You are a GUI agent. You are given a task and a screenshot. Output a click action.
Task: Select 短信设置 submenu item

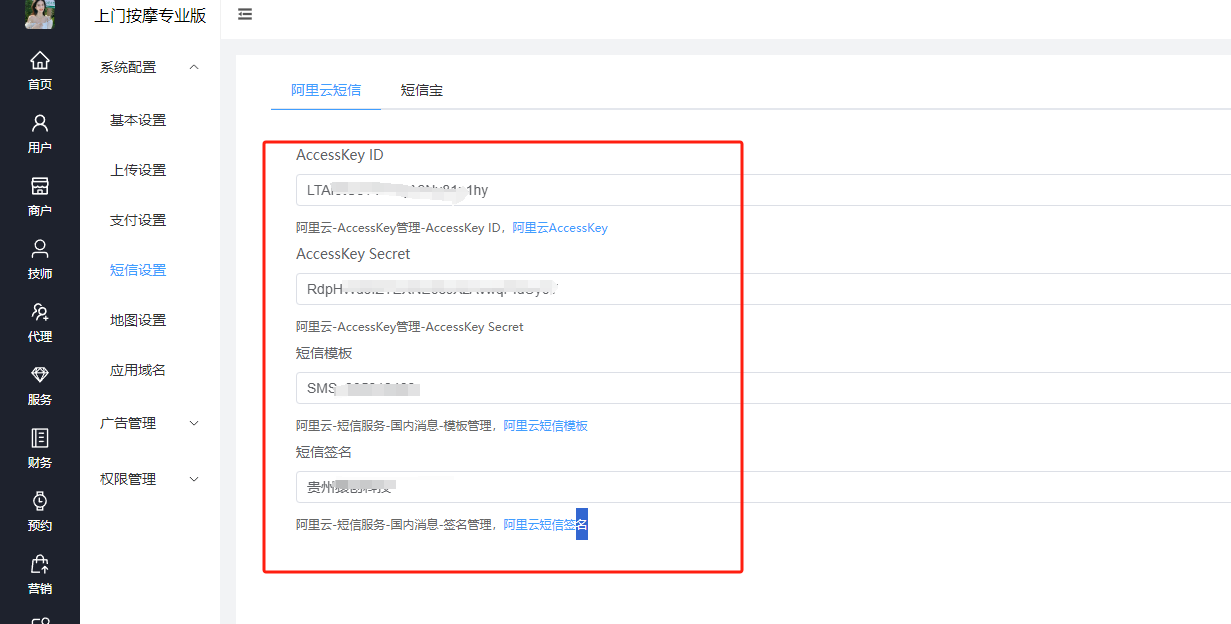[x=138, y=270]
